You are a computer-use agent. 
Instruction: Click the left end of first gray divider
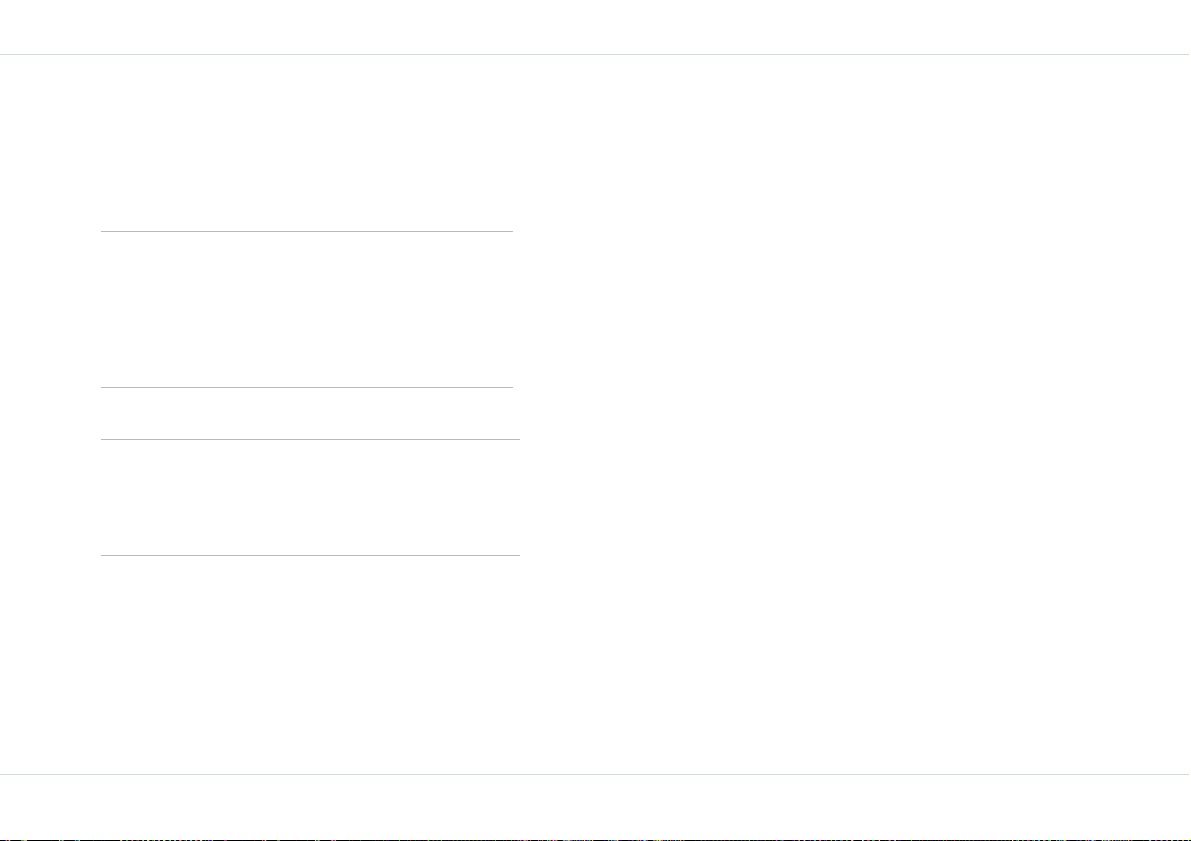coord(103,231)
